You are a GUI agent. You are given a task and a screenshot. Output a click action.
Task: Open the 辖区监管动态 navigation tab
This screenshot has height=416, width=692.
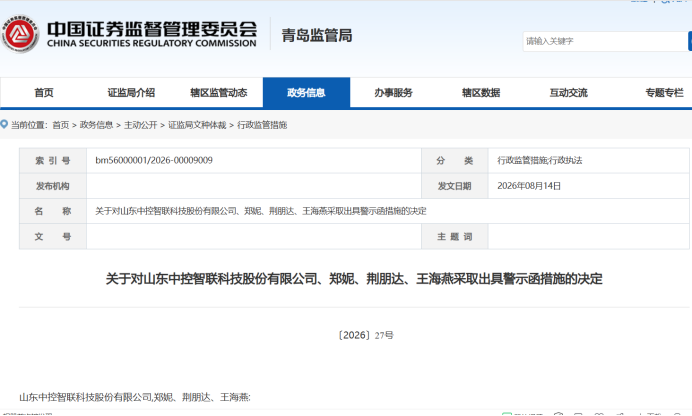point(218,93)
